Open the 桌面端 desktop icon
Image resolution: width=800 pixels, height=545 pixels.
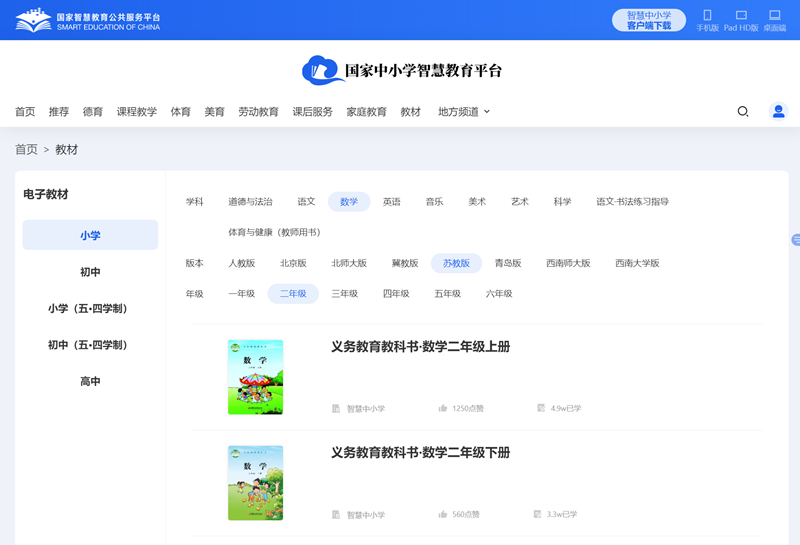coord(774,15)
